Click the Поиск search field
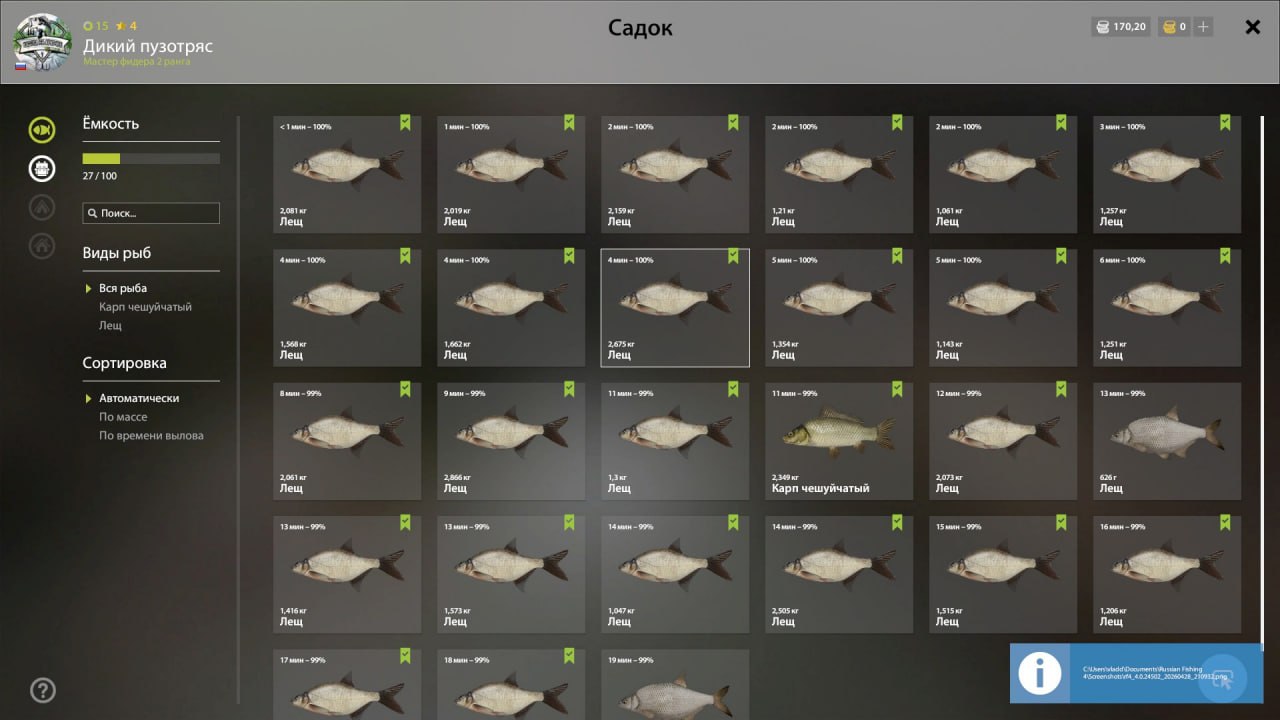Viewport: 1280px width, 720px height. click(x=151, y=213)
